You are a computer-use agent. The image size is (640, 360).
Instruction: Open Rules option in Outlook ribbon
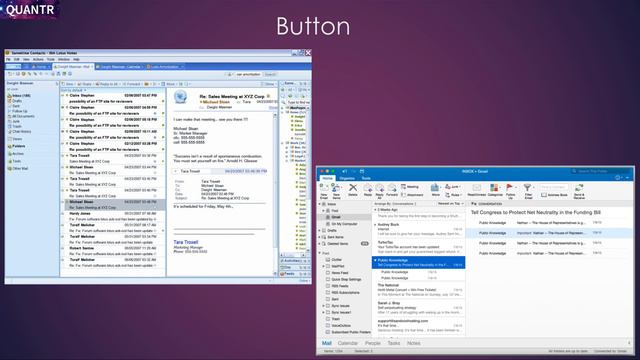tap(454, 195)
